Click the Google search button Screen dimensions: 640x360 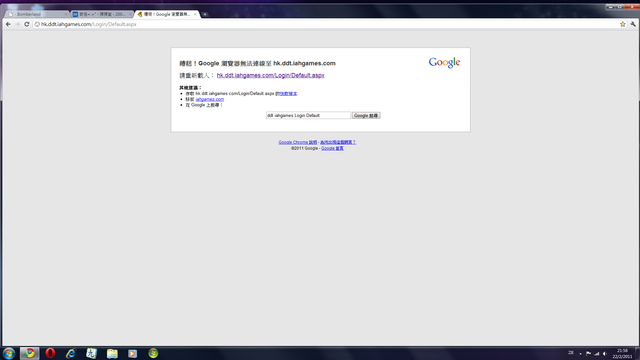click(366, 116)
